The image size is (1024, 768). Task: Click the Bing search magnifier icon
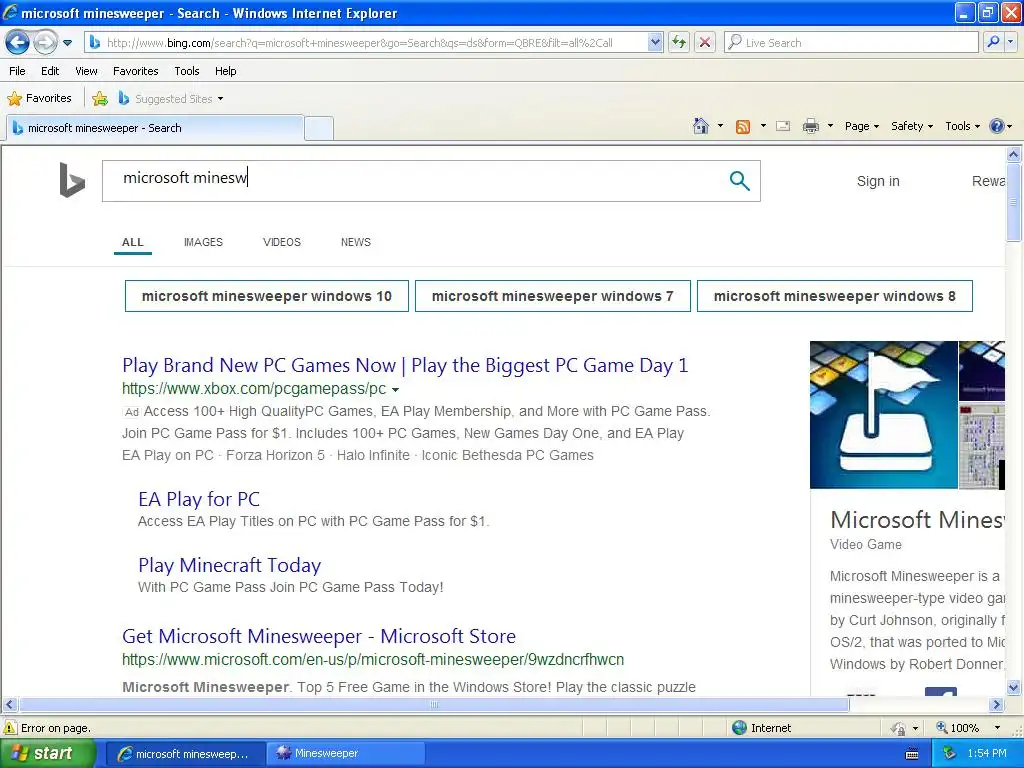739,180
